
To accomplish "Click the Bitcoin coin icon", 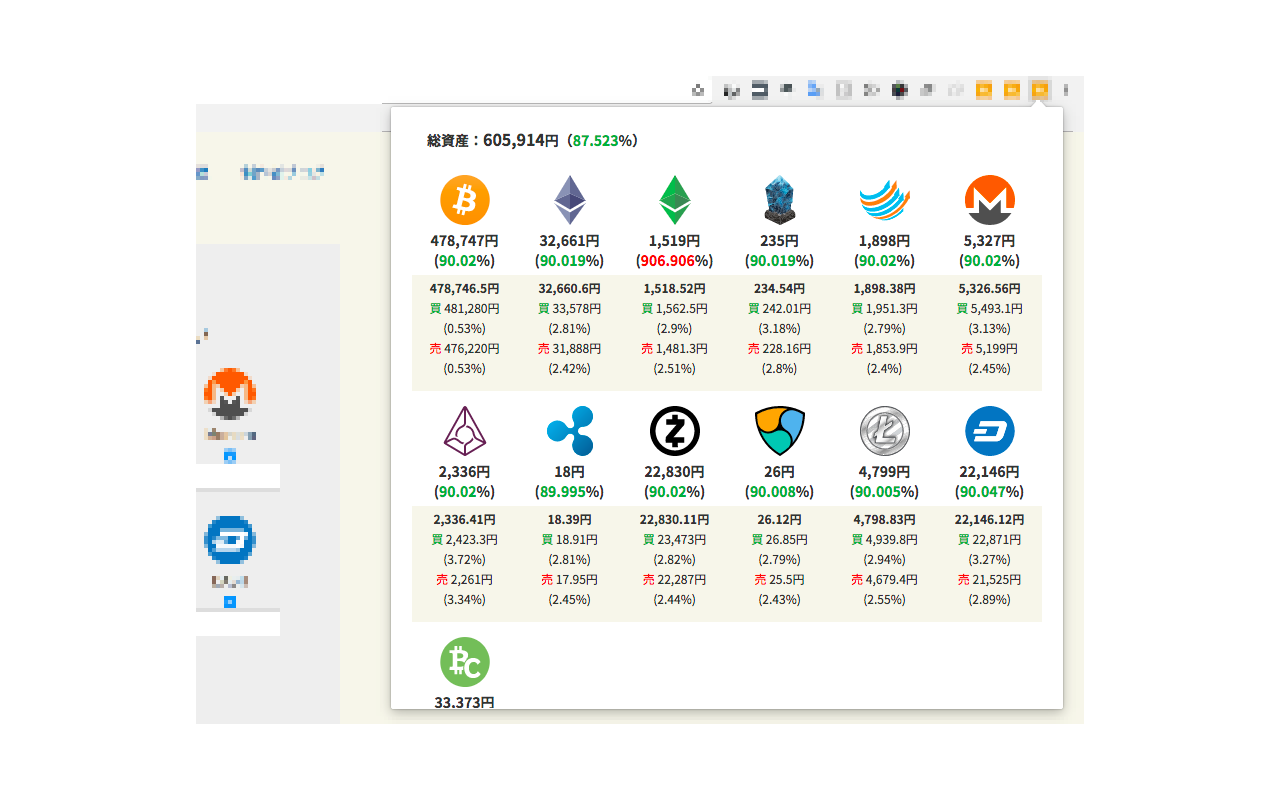I will pos(465,200).
